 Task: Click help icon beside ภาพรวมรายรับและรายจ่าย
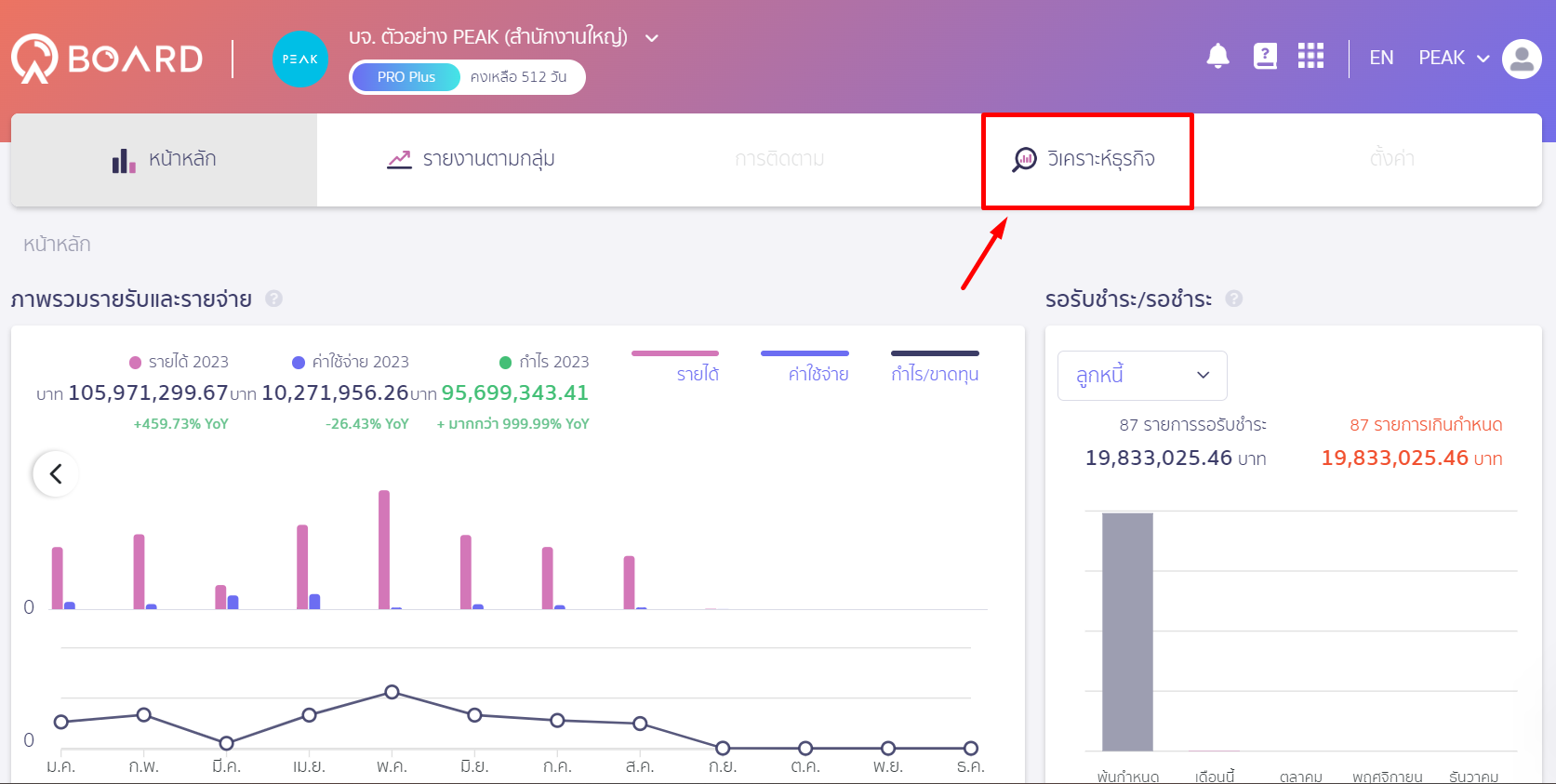pos(273,299)
